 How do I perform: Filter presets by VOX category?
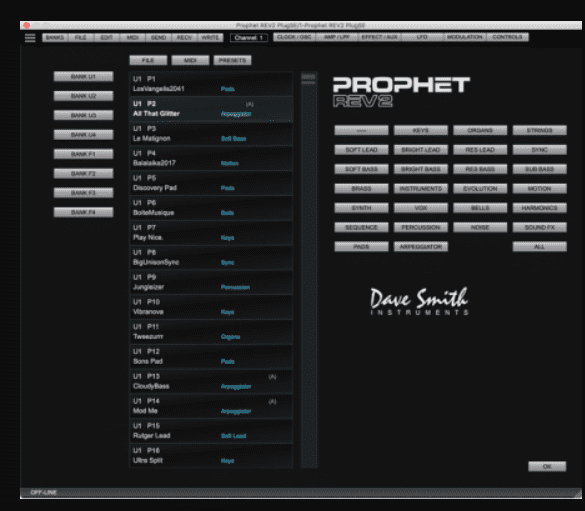(x=421, y=208)
